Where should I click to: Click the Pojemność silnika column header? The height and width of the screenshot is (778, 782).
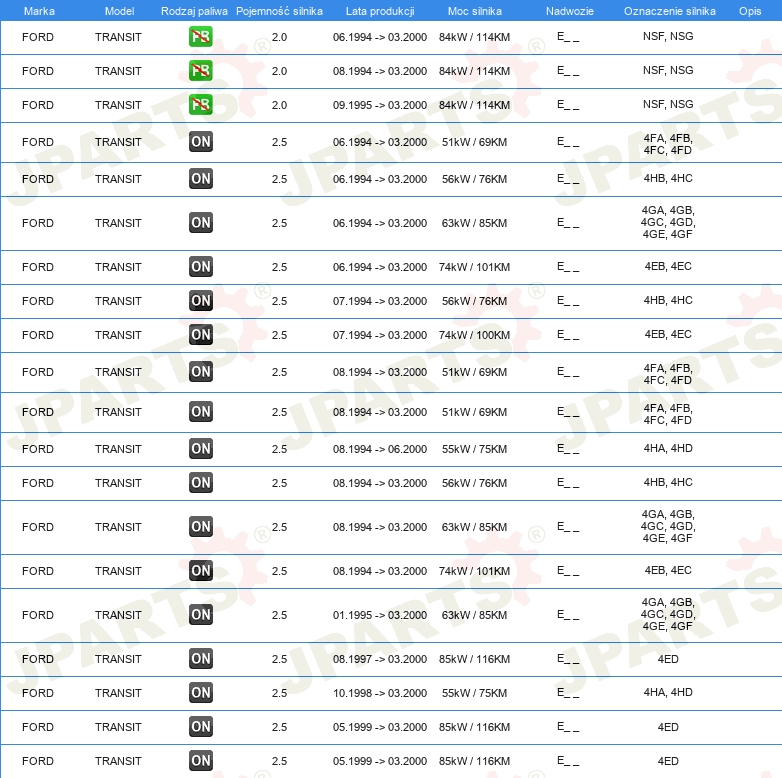pyautogui.click(x=279, y=11)
